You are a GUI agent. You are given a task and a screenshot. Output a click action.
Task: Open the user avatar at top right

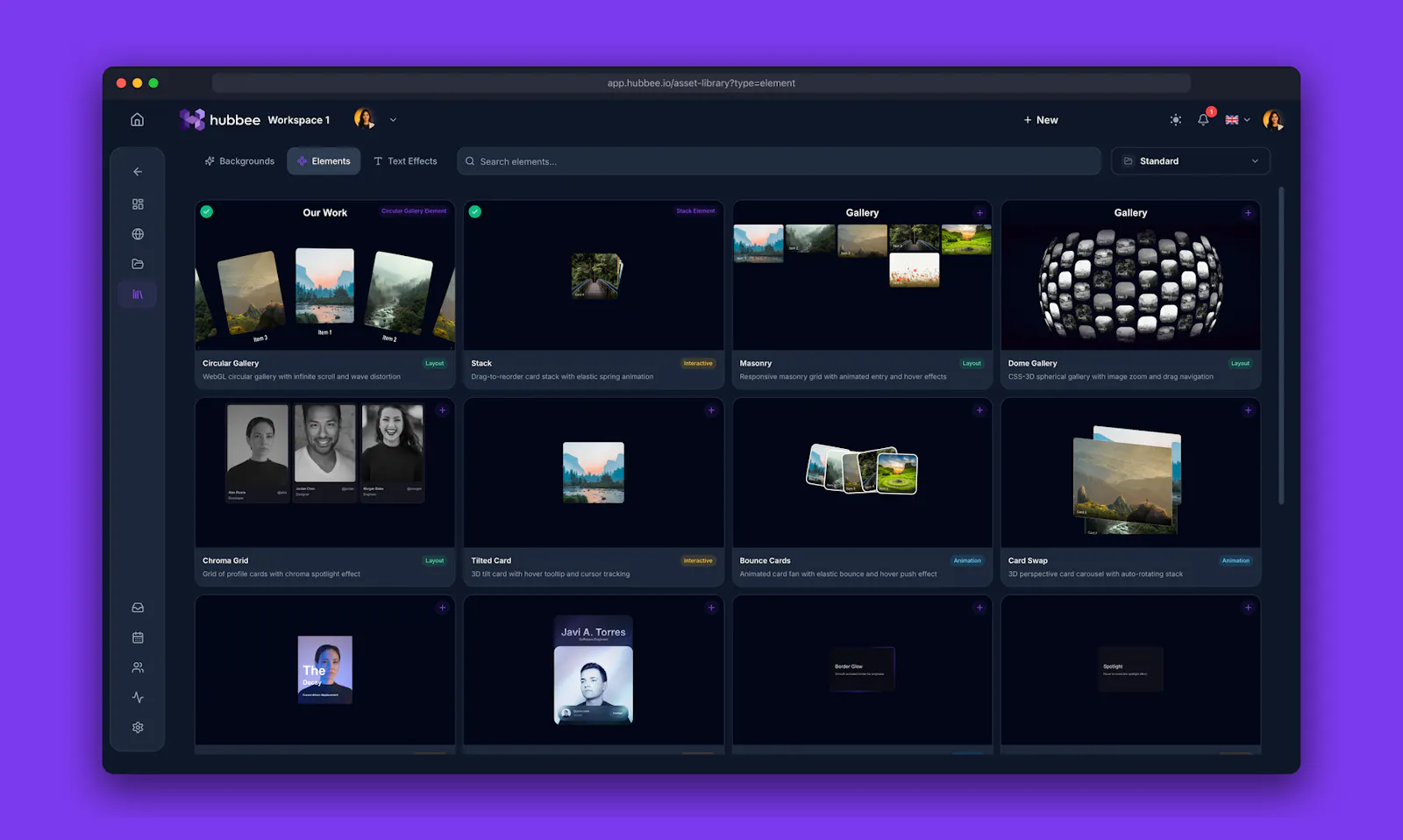tap(1273, 120)
